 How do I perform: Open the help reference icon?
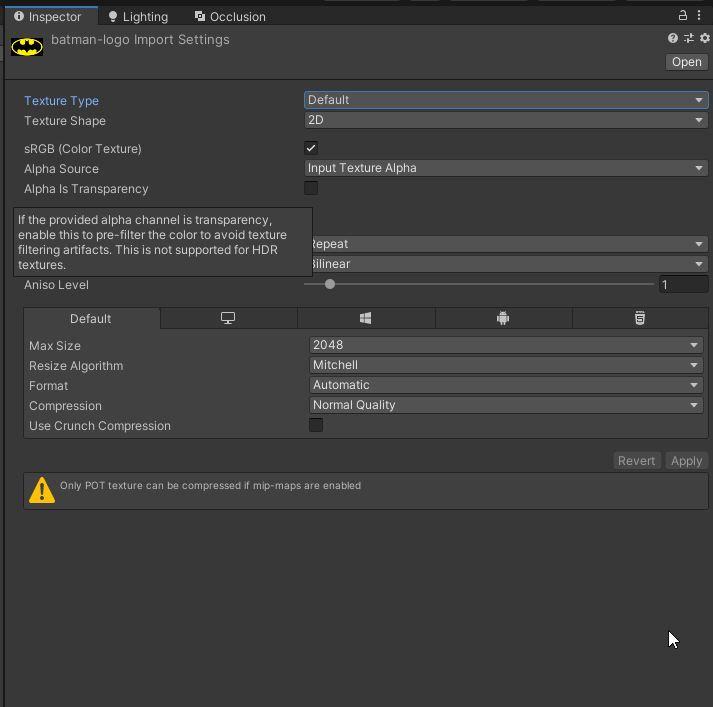[673, 38]
